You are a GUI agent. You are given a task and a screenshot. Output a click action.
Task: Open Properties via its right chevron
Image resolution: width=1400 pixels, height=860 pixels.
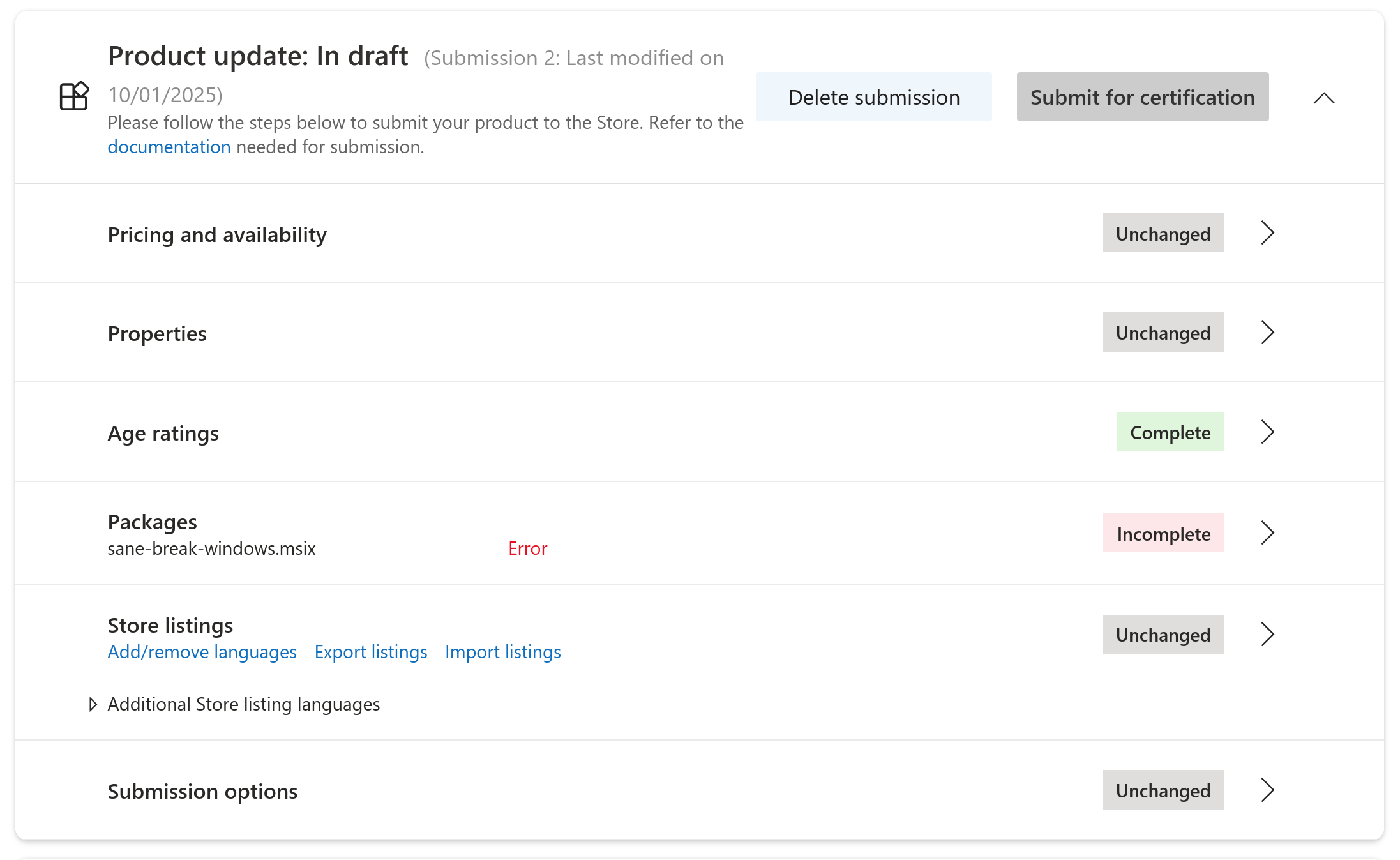[x=1267, y=332]
